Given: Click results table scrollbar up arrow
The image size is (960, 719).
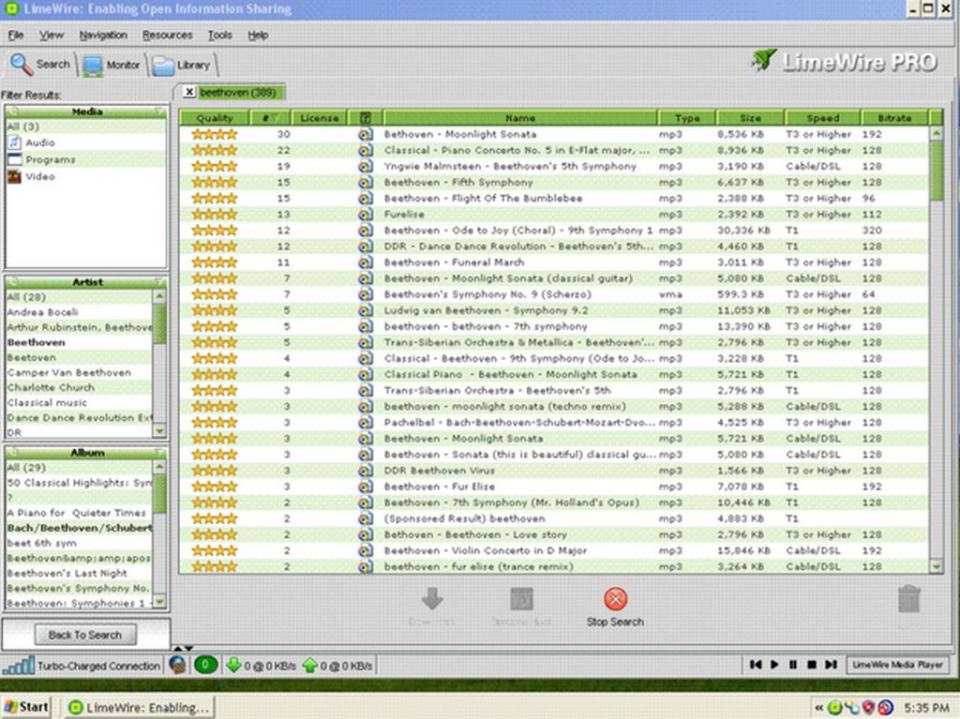Looking at the screenshot, I should [936, 133].
